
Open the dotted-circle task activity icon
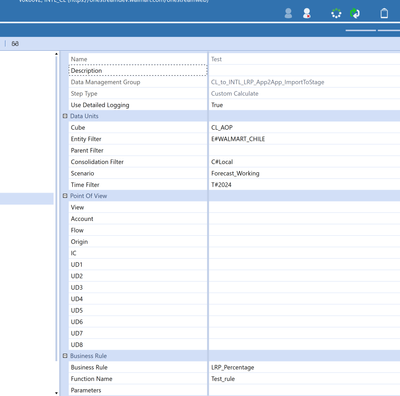336,14
